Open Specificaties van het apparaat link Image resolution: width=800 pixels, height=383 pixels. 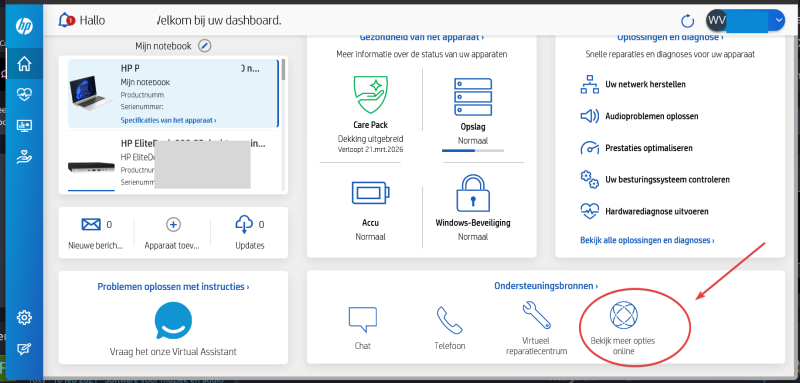point(168,120)
